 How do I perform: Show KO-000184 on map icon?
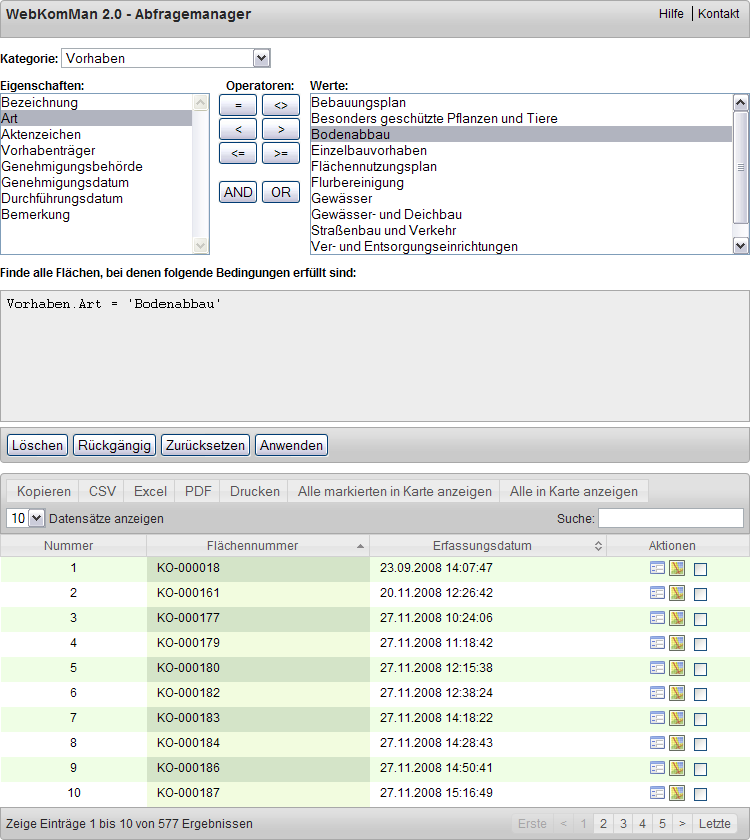pyautogui.click(x=677, y=743)
